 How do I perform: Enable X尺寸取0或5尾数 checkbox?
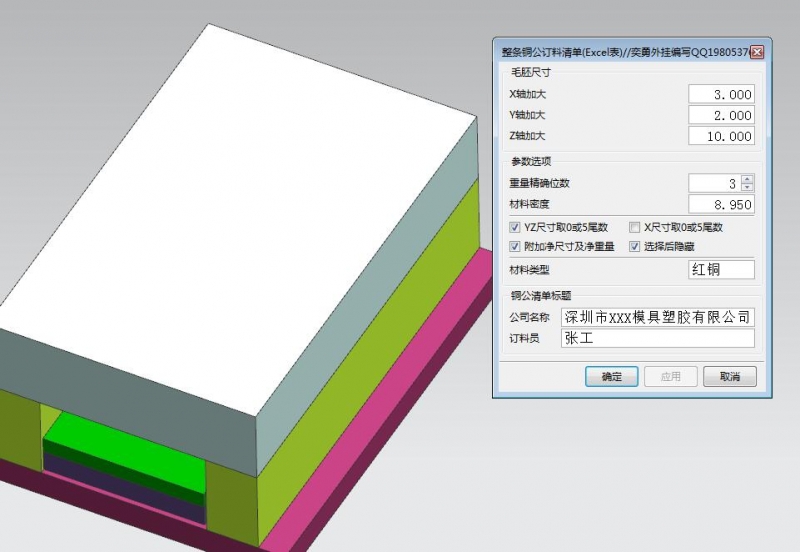634,227
